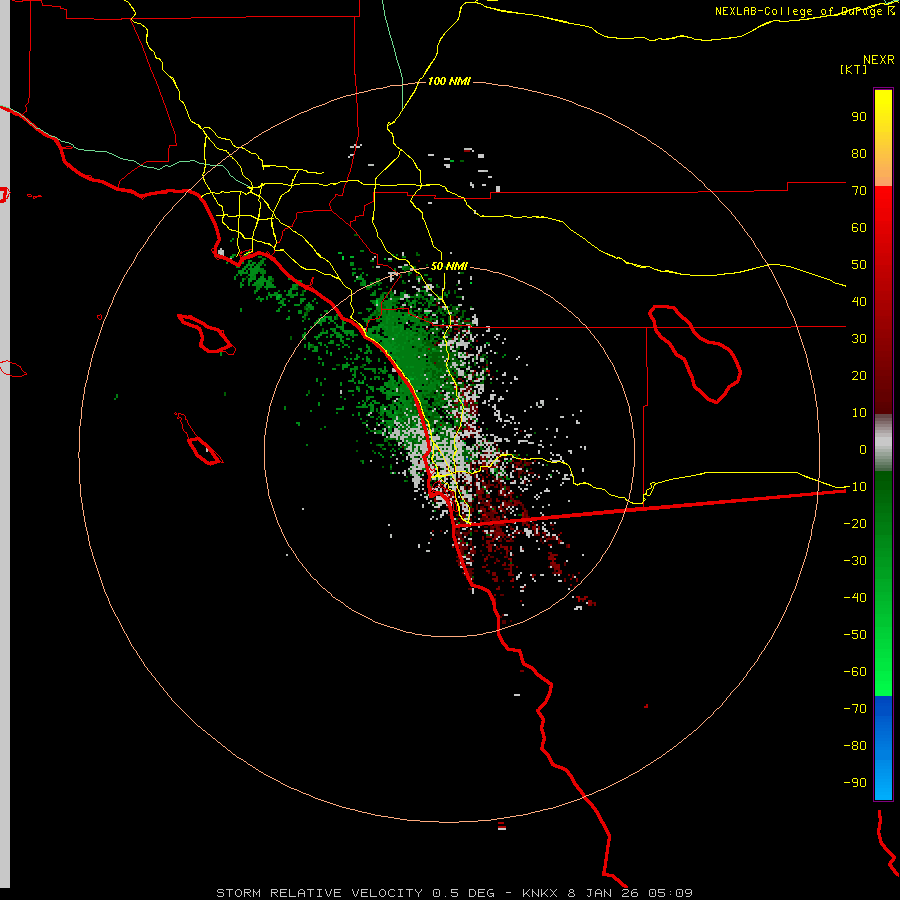The height and width of the screenshot is (900, 900).
Task: Click the -50 value on velocity scale
Action: click(x=855, y=635)
